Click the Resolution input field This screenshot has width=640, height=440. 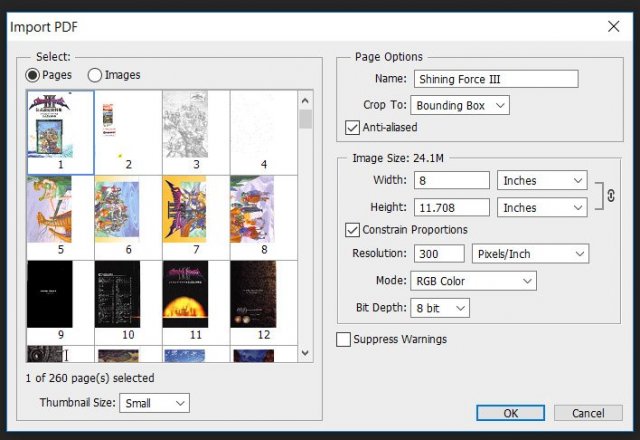[439, 253]
